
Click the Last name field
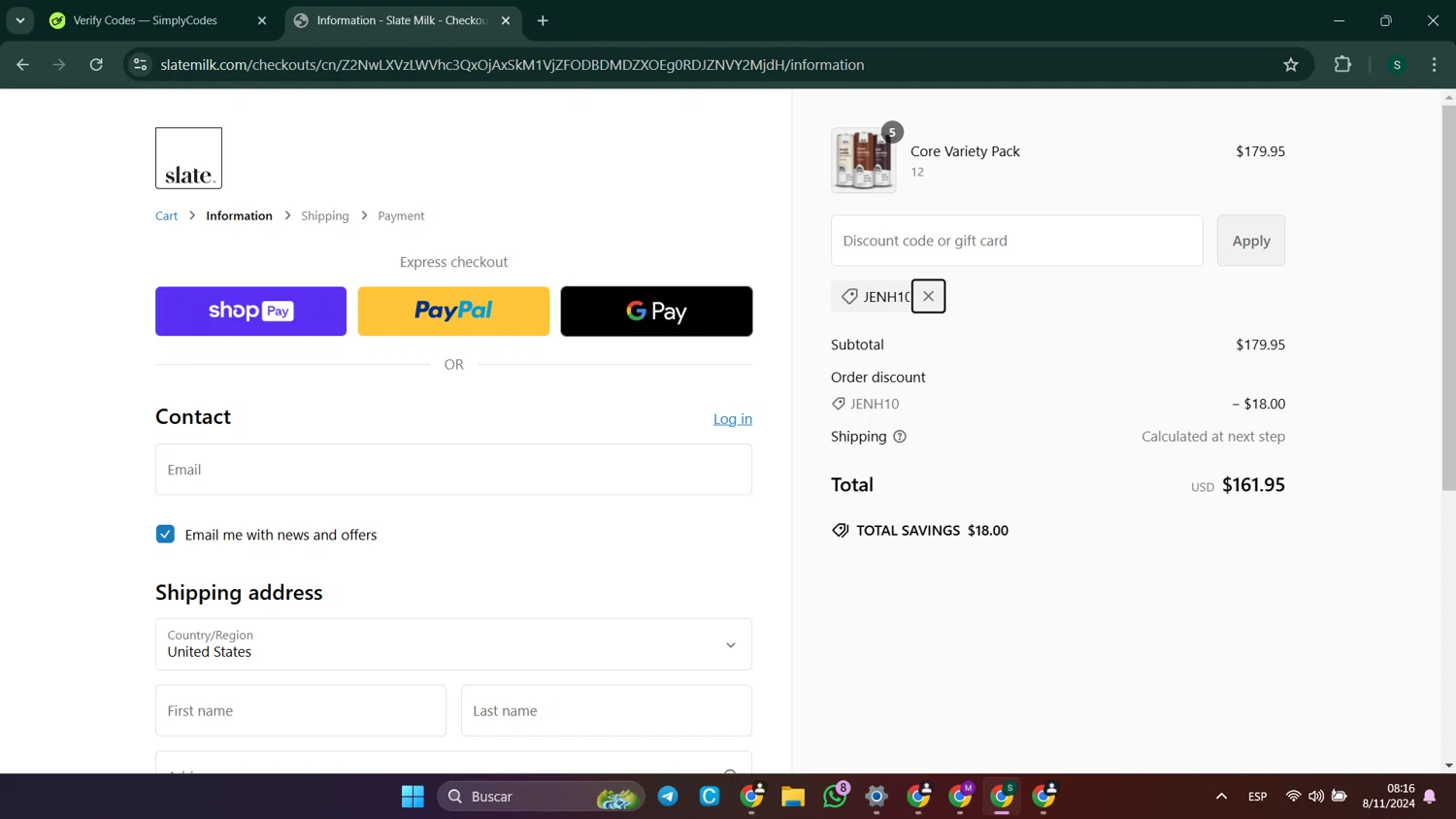607,710
